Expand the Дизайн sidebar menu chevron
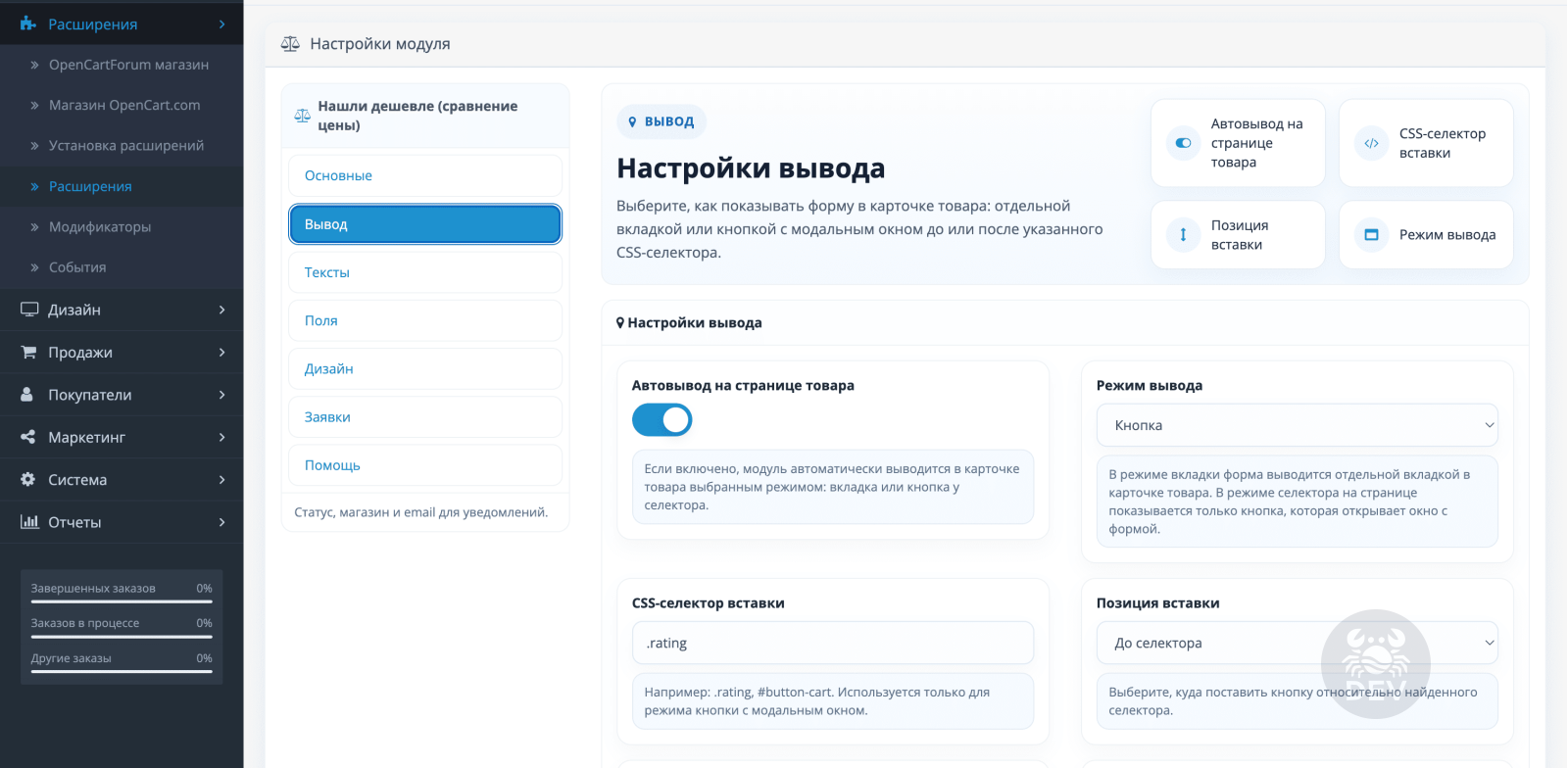 221,310
